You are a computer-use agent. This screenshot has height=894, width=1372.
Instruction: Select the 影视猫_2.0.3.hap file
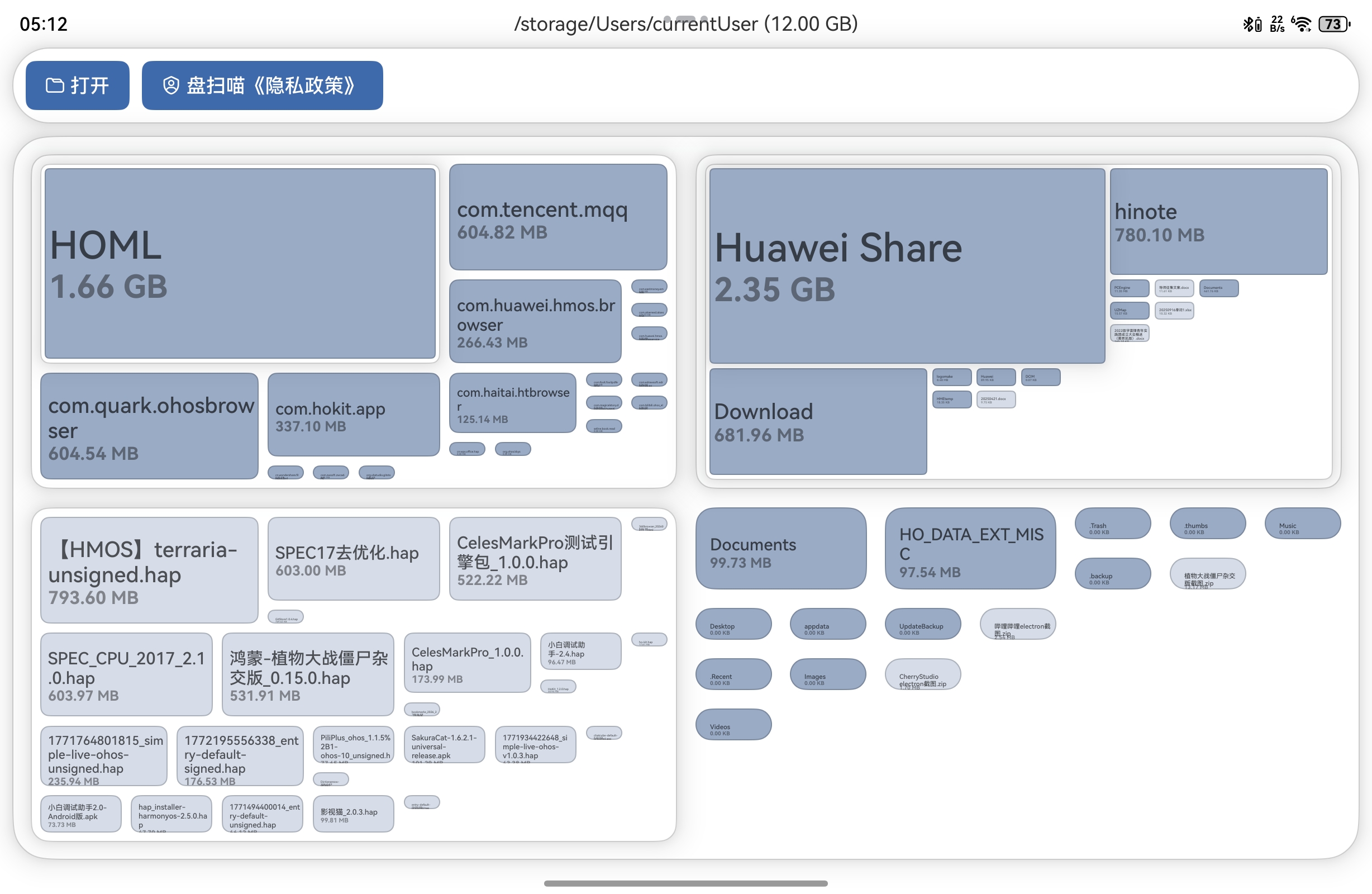click(x=353, y=814)
